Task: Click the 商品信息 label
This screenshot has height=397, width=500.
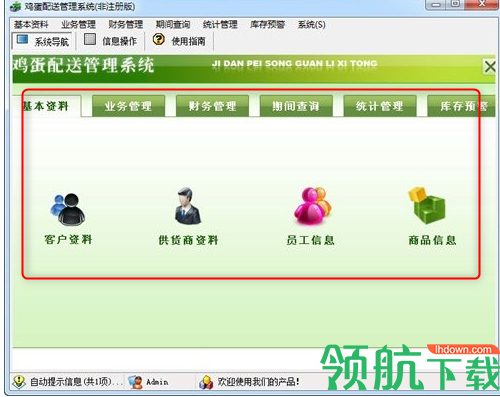Action: click(432, 240)
